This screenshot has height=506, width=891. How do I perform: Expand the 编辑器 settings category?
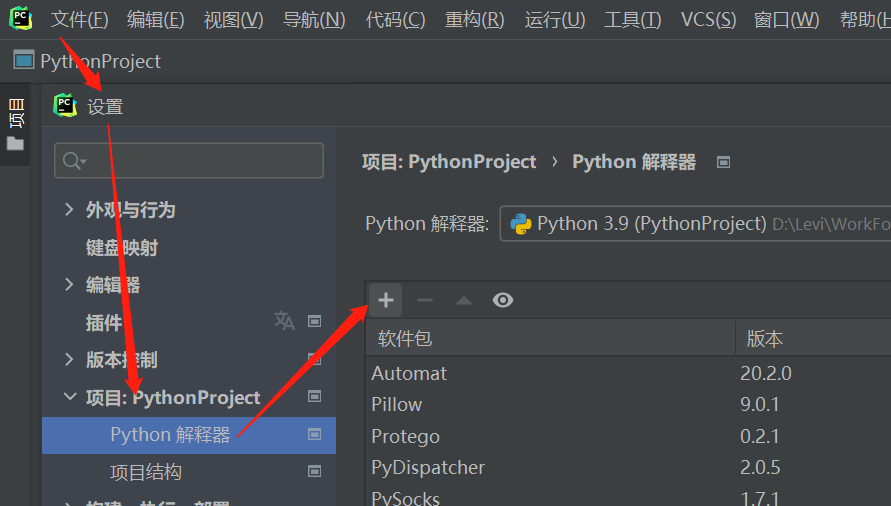[x=69, y=284]
